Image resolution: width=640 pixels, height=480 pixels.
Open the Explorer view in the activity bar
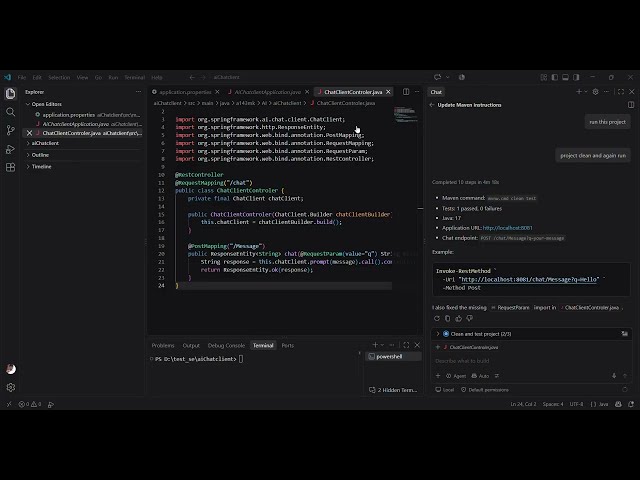pos(11,94)
